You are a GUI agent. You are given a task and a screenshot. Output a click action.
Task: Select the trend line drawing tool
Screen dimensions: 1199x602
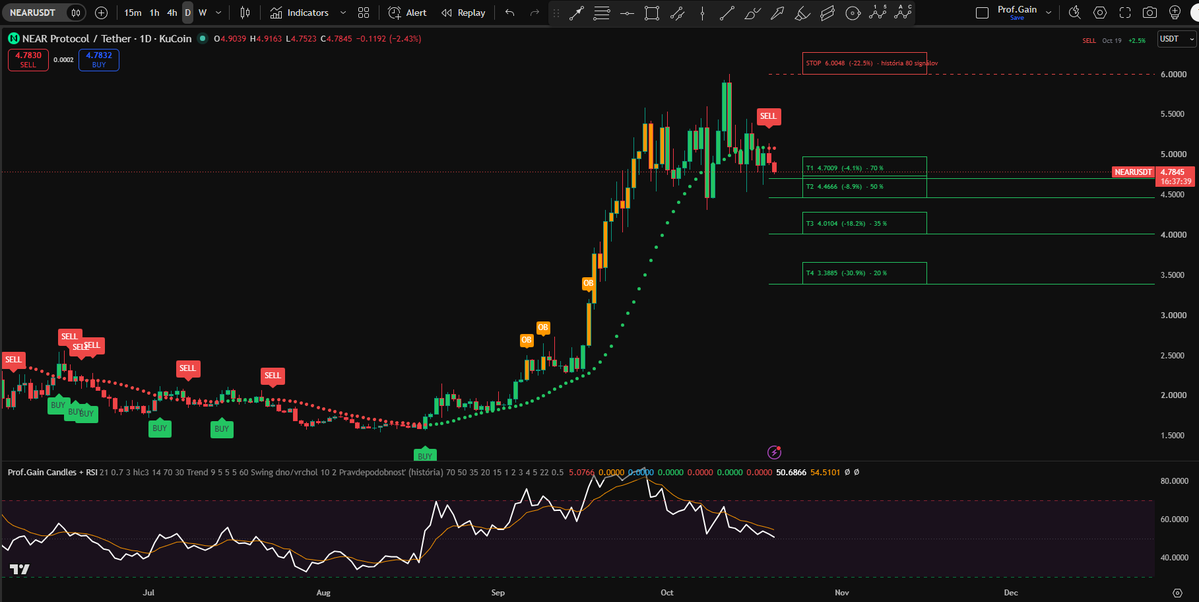(577, 13)
